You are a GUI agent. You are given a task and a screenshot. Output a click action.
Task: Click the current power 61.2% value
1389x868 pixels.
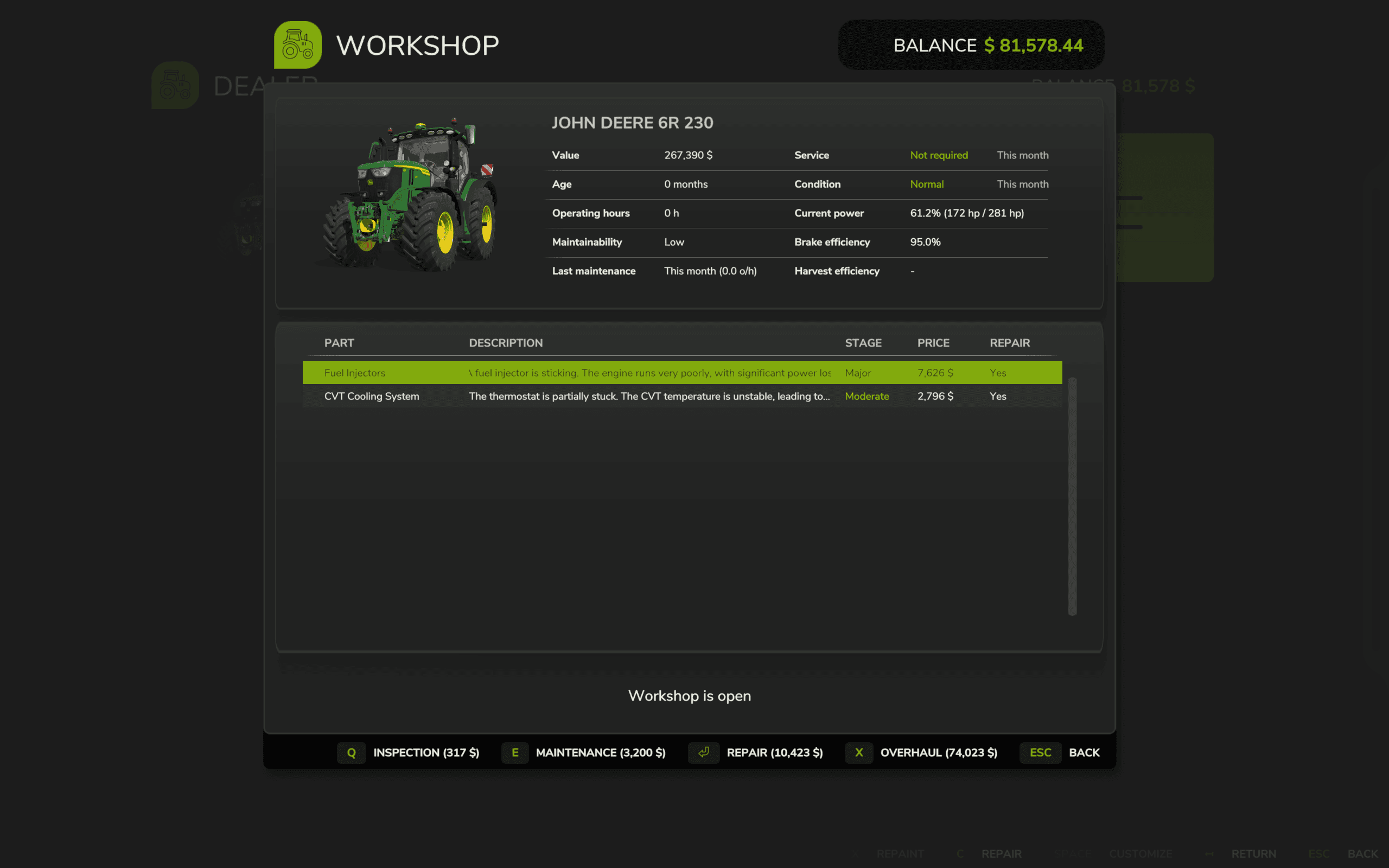point(966,213)
